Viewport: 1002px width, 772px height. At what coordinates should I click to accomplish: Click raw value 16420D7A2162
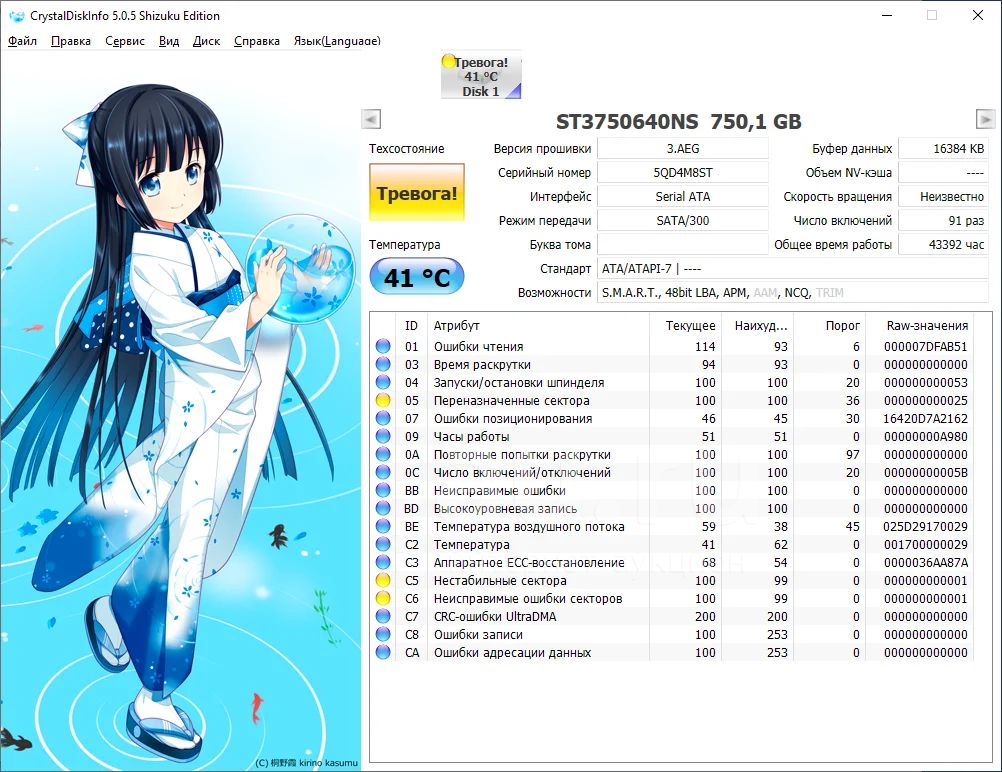[x=925, y=419]
